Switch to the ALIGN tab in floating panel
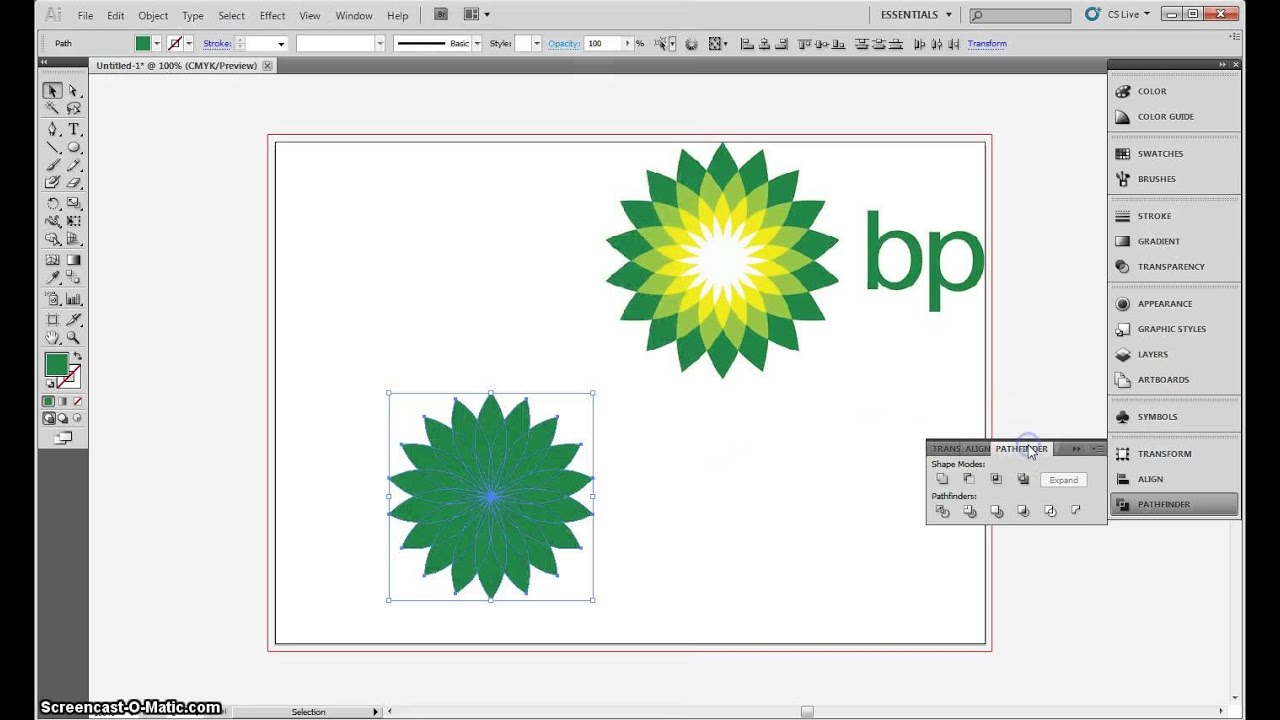Viewport: 1280px width, 720px height. point(977,449)
